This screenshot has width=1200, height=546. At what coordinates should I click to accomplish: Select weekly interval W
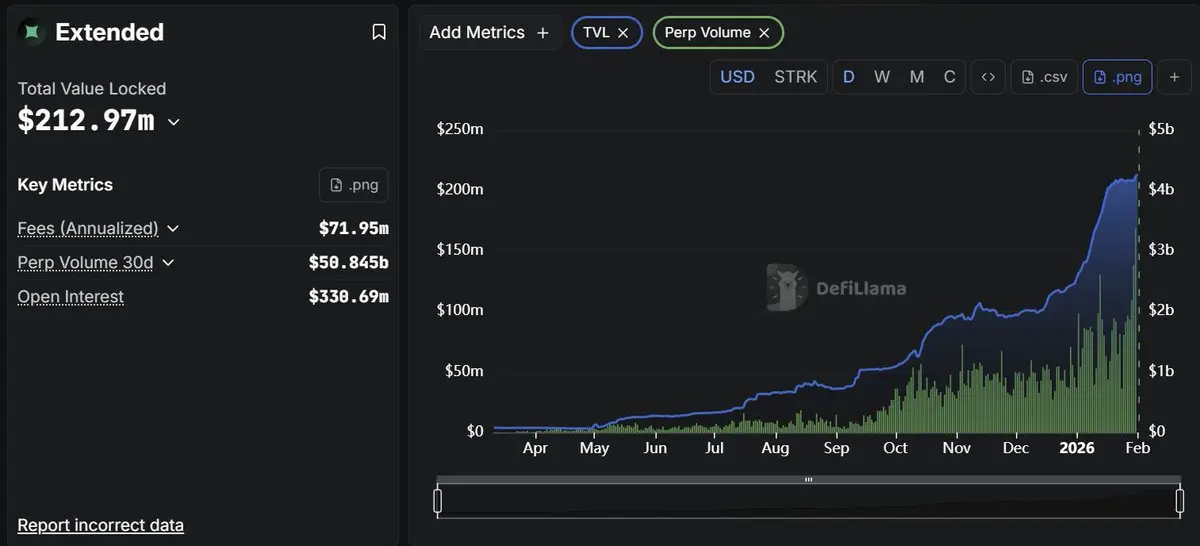(882, 77)
